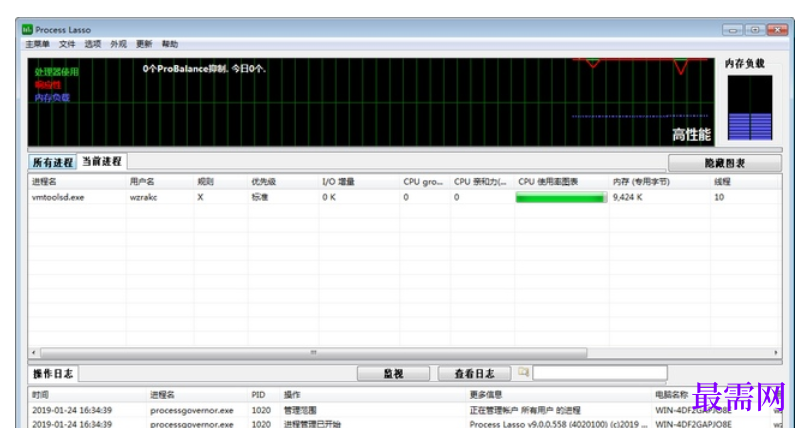804x428 pixels.
Task: Click the ProBalance status text in graph
Action: 204,69
